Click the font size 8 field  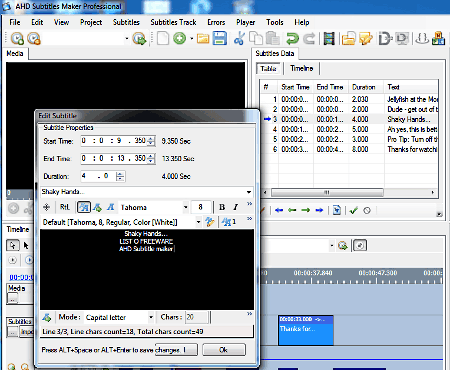(201, 207)
